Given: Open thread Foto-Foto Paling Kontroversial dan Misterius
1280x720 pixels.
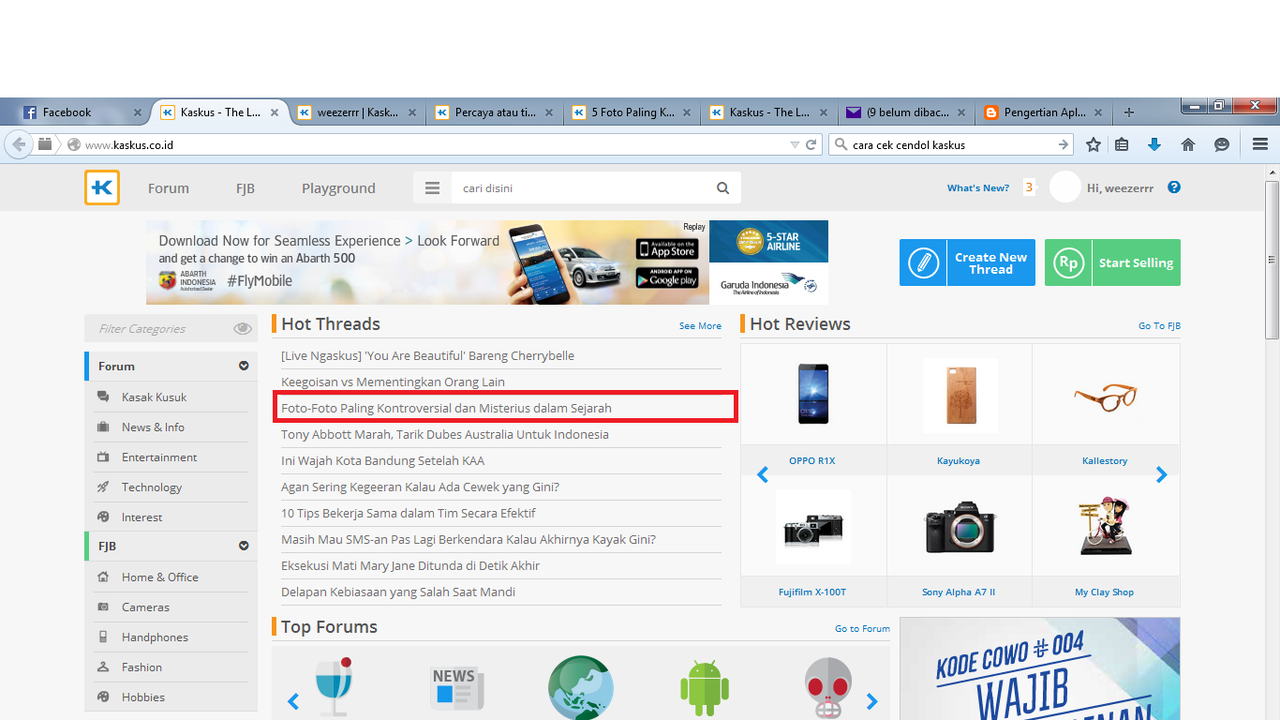Looking at the screenshot, I should point(446,408).
